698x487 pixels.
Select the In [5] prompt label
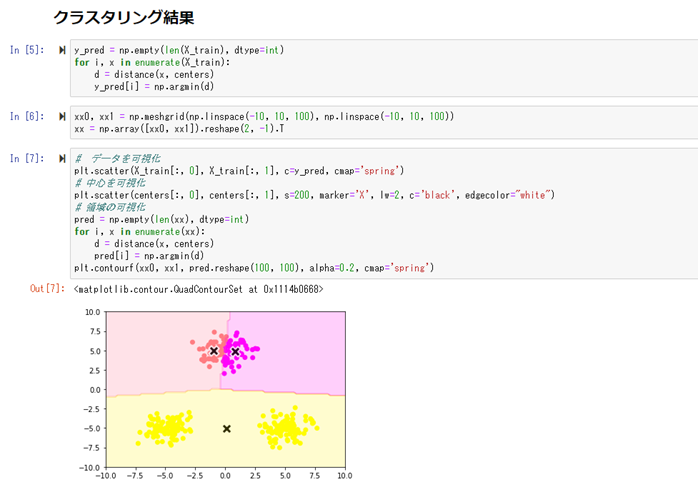click(x=27, y=50)
